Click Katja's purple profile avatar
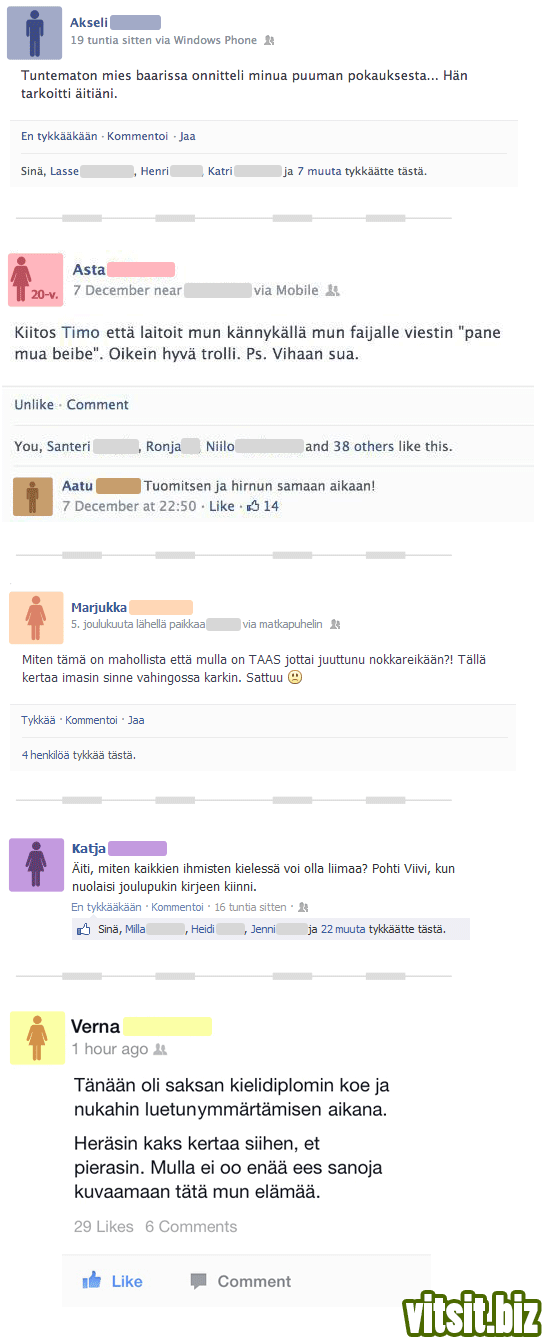 (x=36, y=864)
